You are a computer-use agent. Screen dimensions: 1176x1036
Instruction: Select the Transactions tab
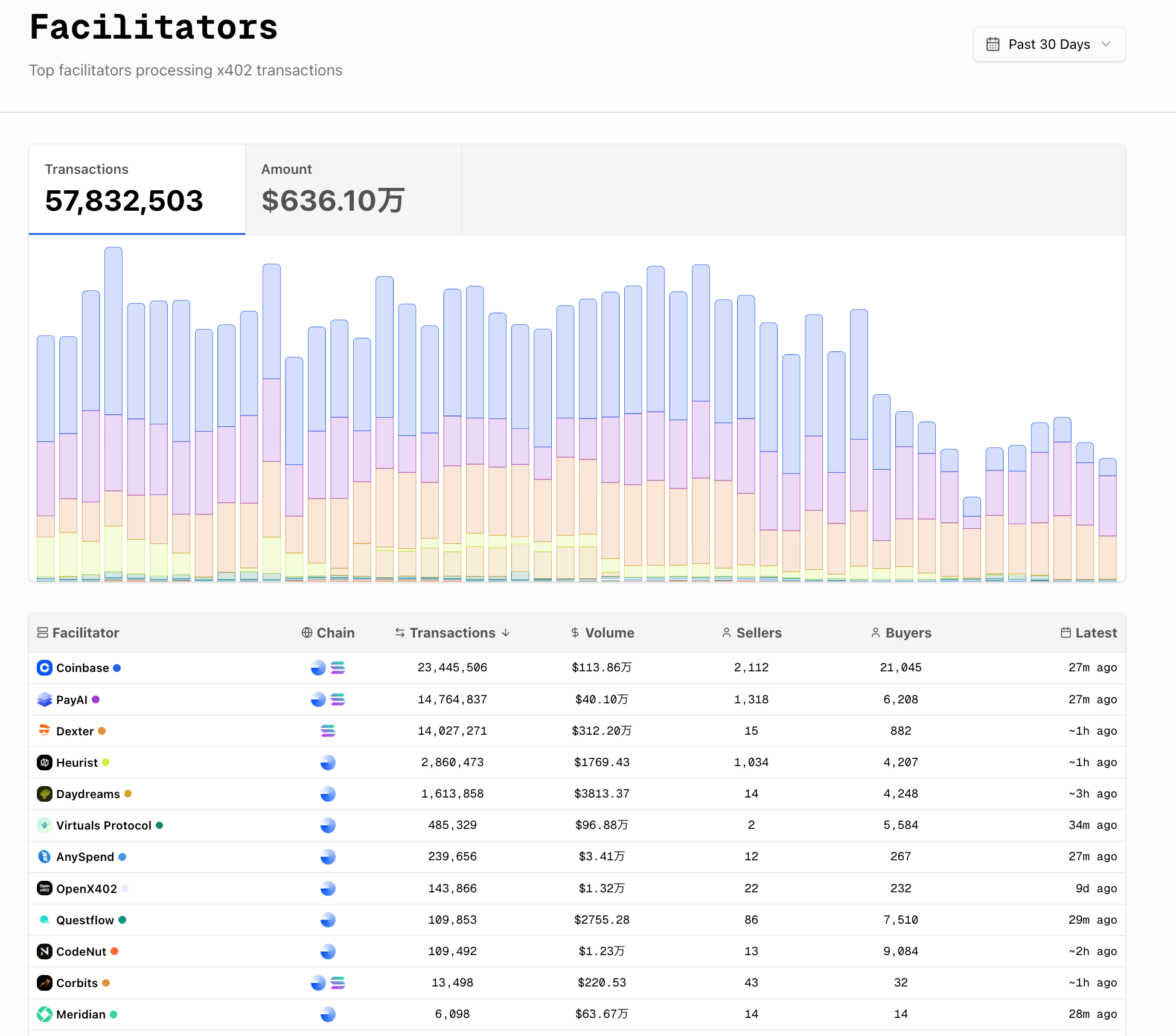tap(137, 189)
